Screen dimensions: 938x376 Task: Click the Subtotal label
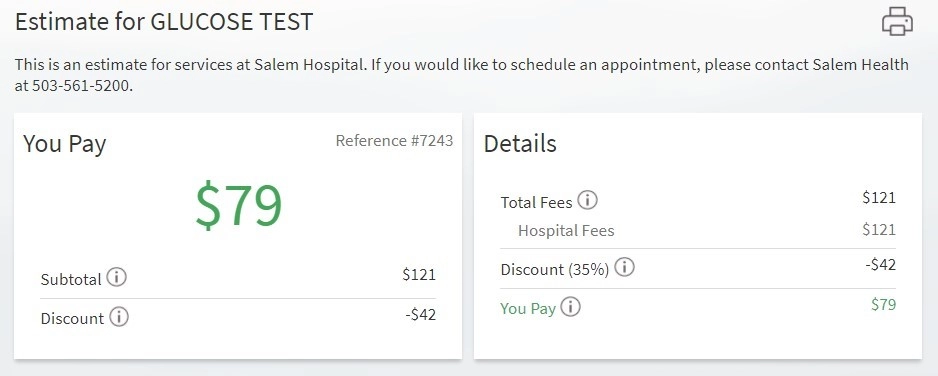coord(71,279)
